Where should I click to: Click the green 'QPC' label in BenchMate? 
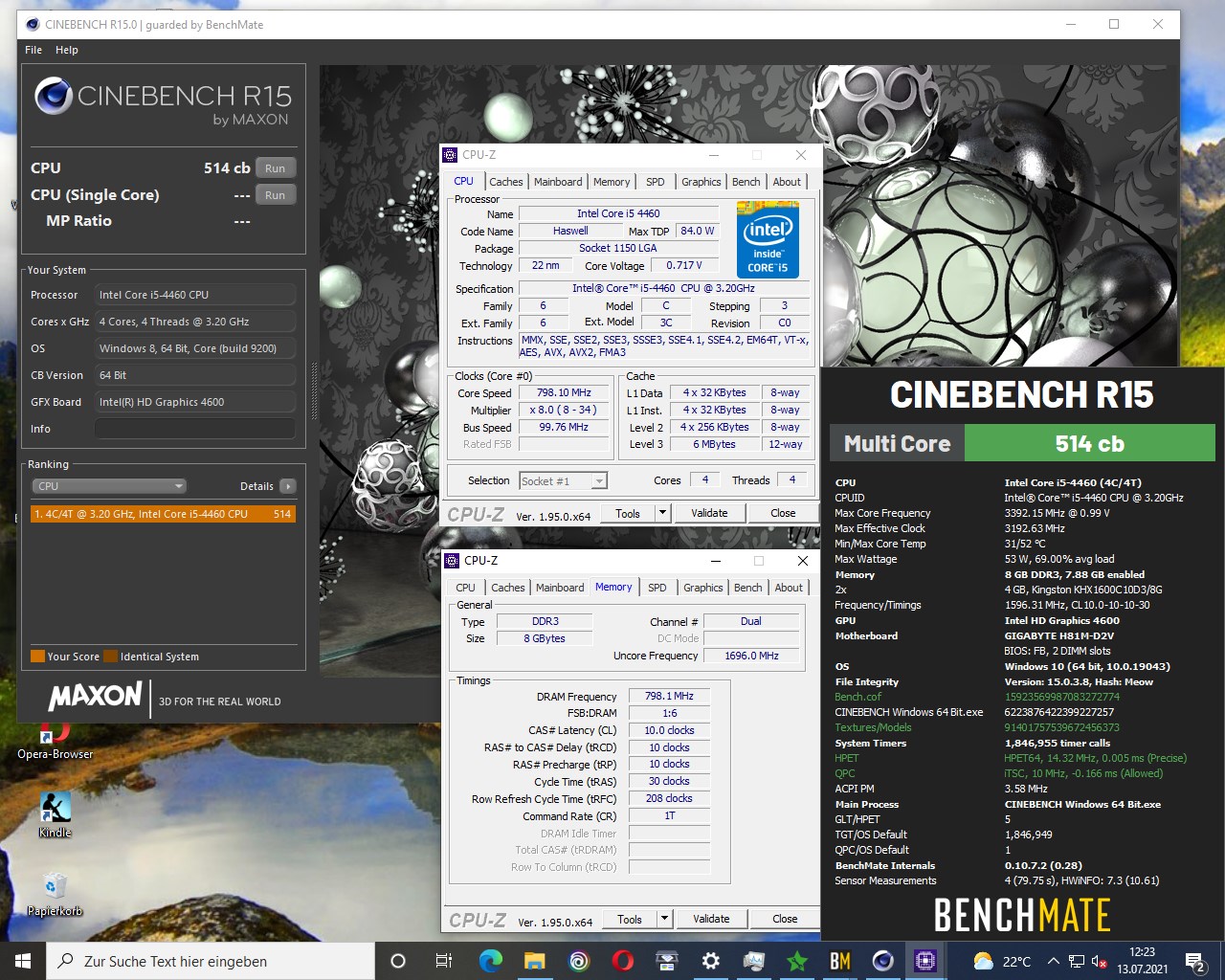pos(845,773)
